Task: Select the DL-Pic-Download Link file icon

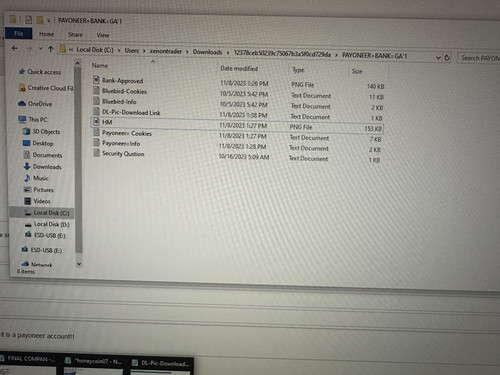Action: (x=96, y=111)
